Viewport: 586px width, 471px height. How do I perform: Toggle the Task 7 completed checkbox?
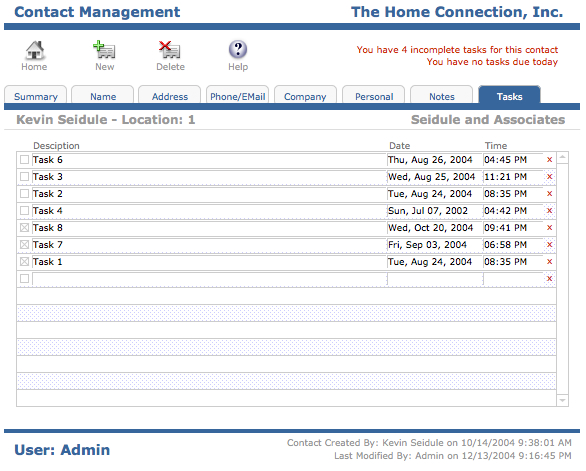pyautogui.click(x=24, y=245)
